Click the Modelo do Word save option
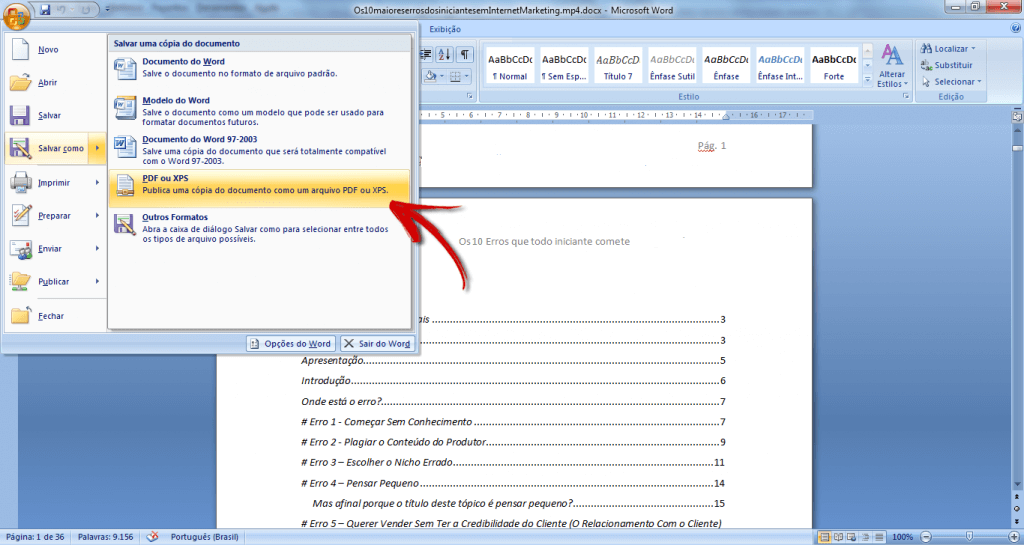The width and height of the screenshot is (1024, 545). click(x=260, y=111)
